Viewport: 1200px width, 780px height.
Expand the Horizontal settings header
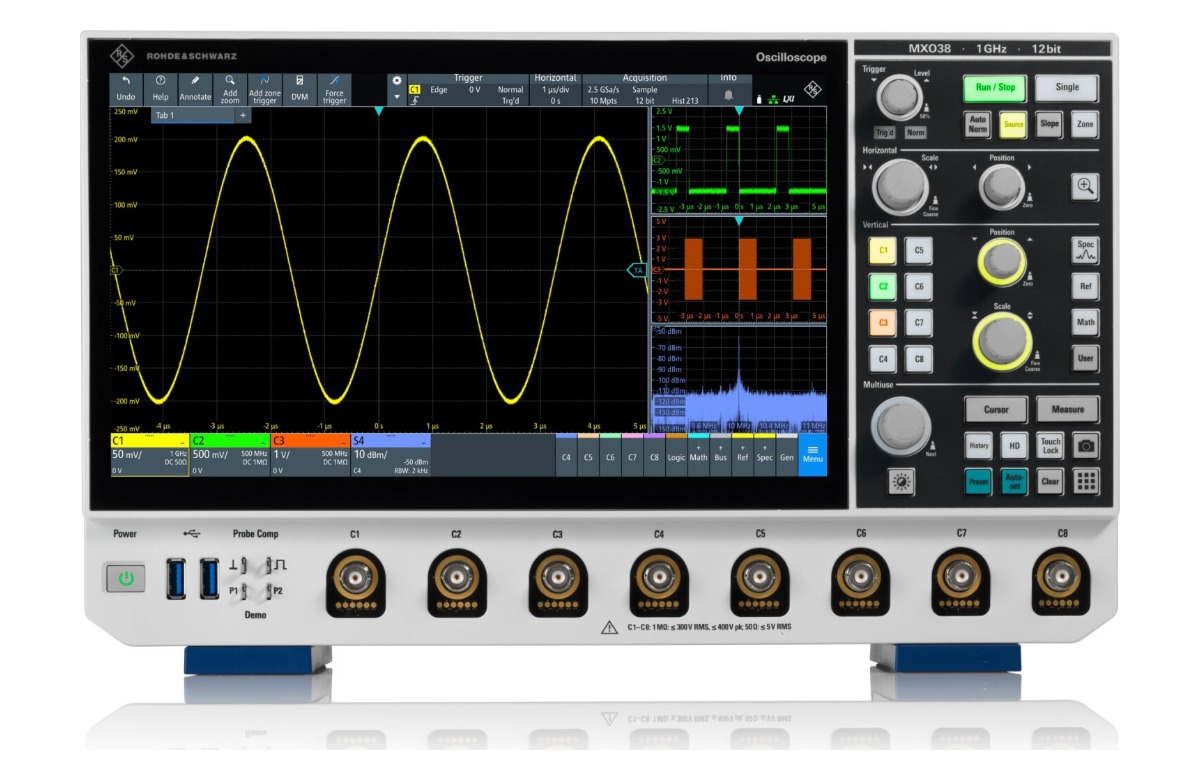pyautogui.click(x=555, y=78)
